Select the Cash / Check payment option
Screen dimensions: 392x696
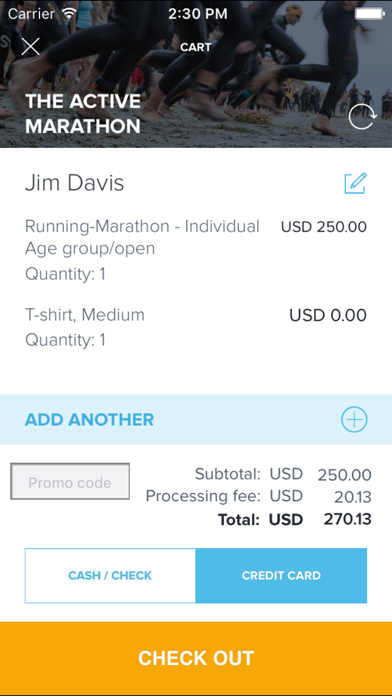click(x=110, y=576)
